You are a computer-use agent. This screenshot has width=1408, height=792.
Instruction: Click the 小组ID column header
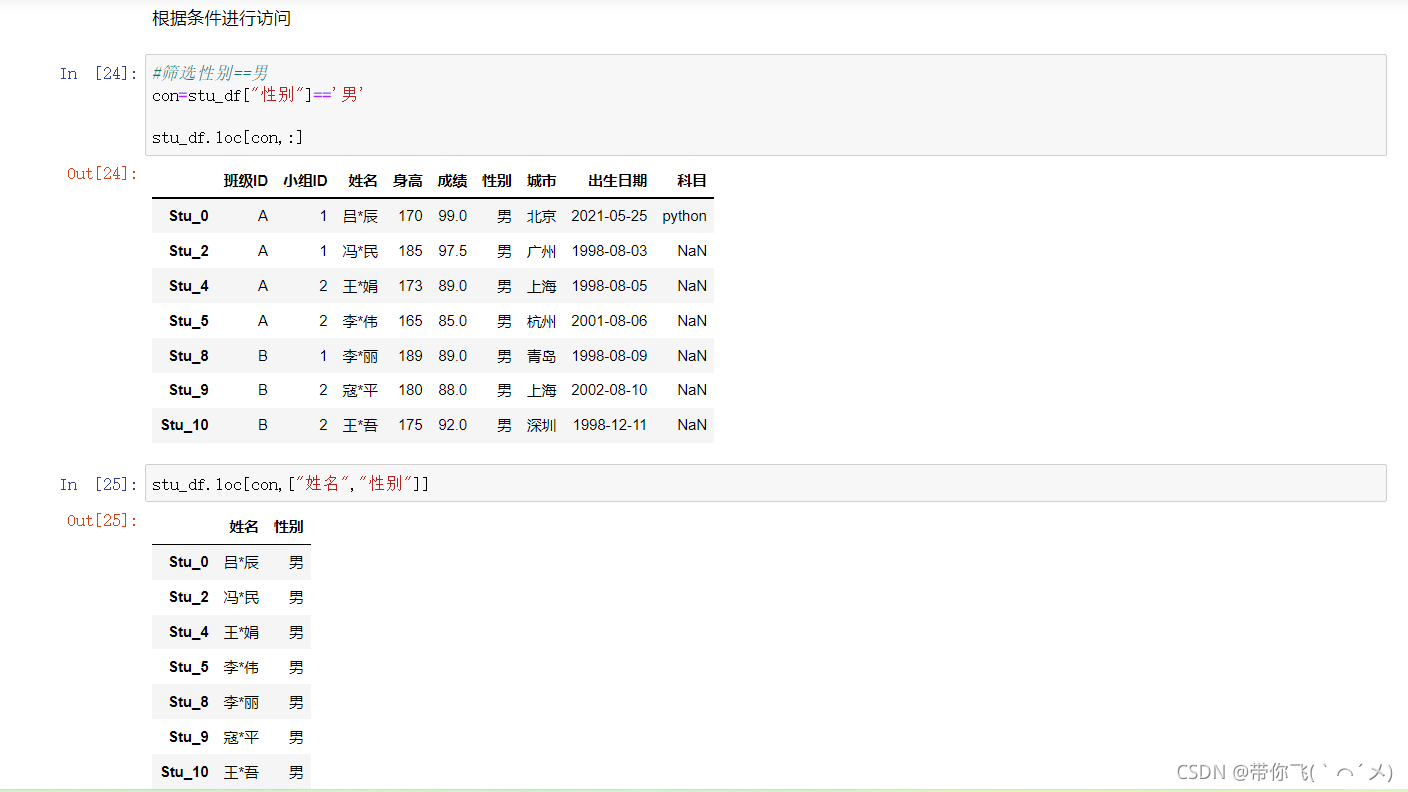tap(305, 181)
